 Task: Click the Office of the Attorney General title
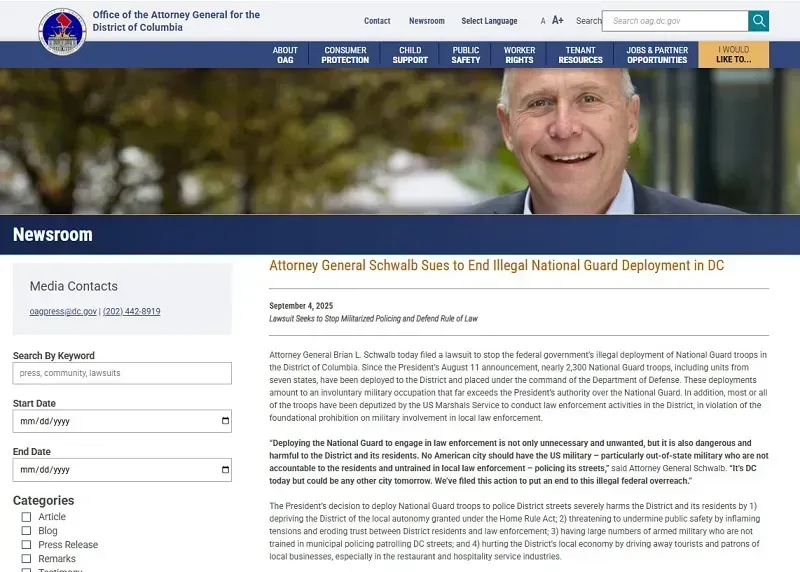[176, 21]
